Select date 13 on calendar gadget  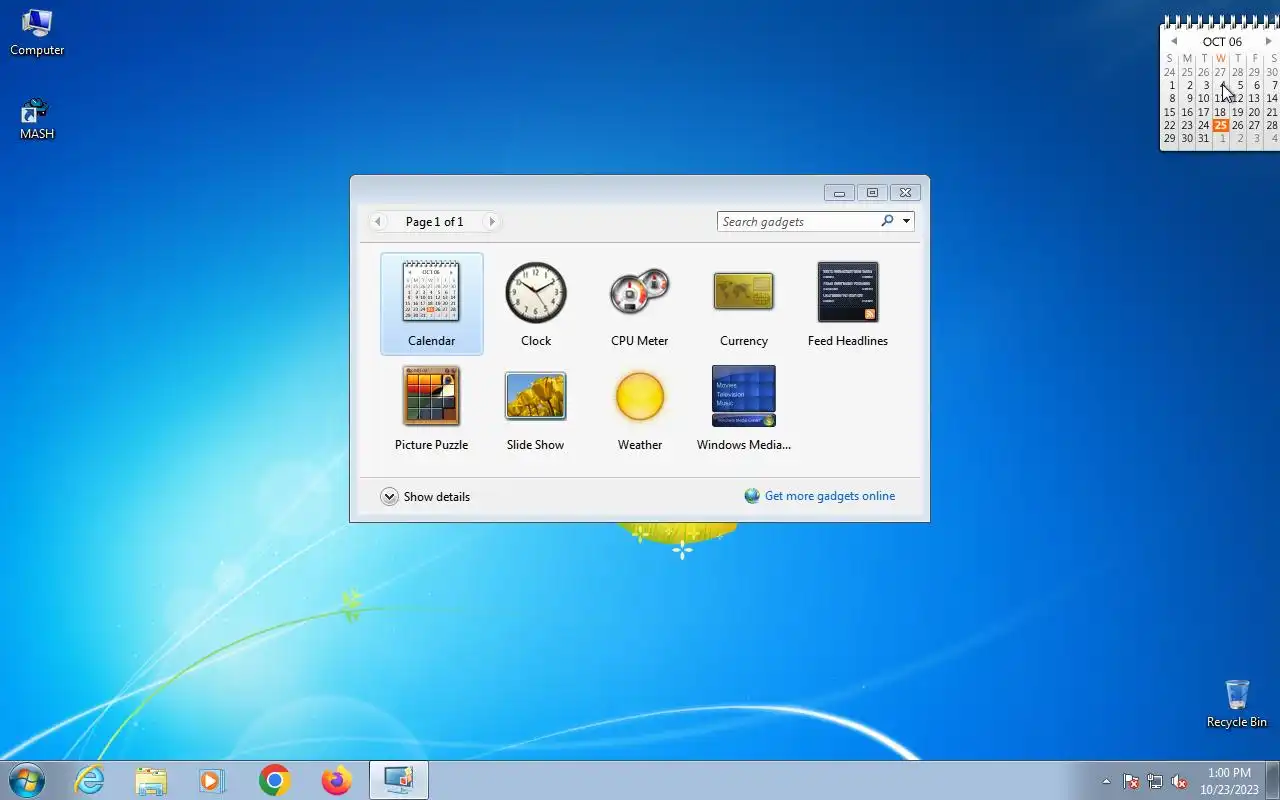tap(1254, 99)
